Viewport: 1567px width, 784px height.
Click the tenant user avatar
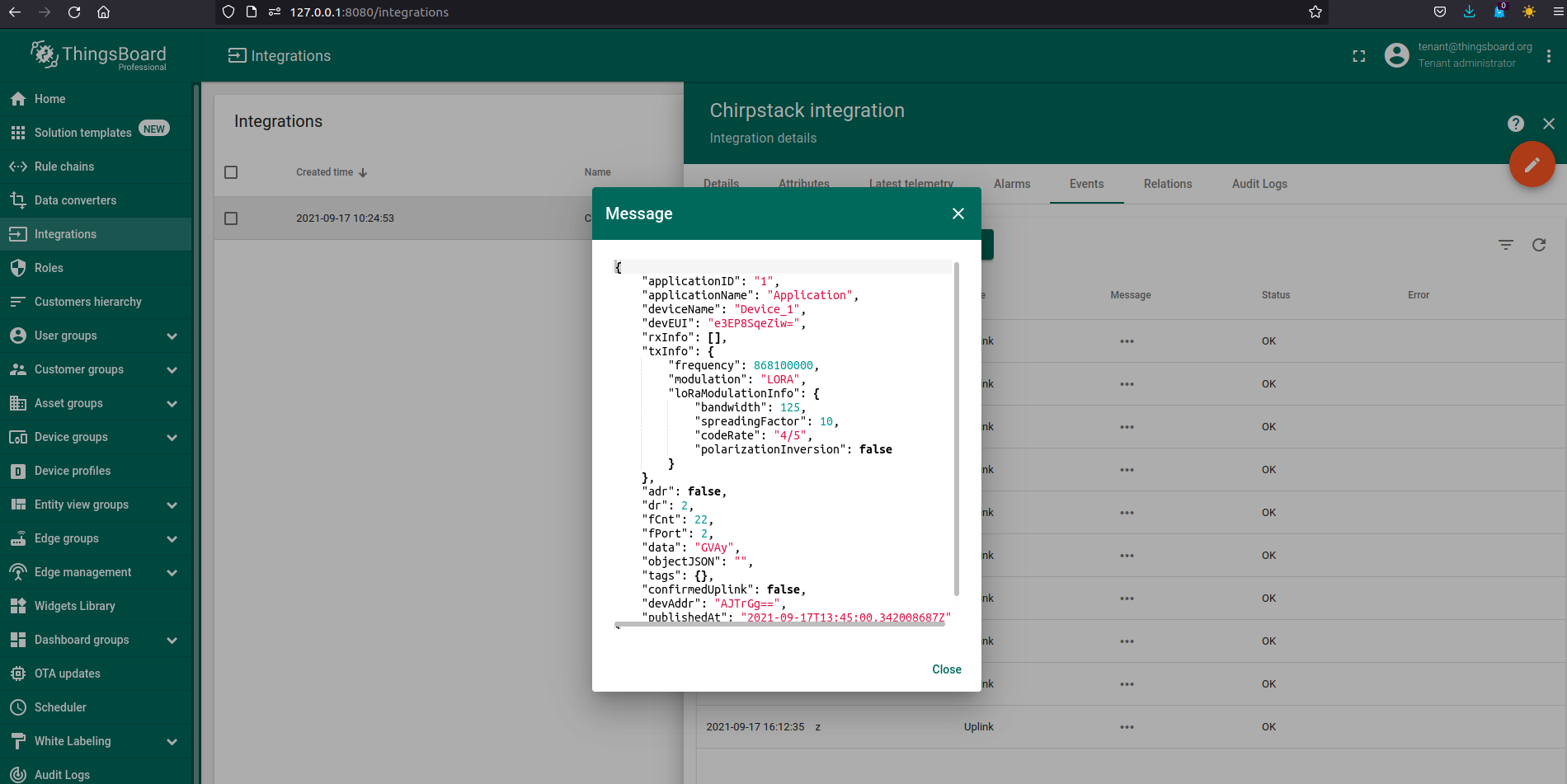tap(1396, 55)
